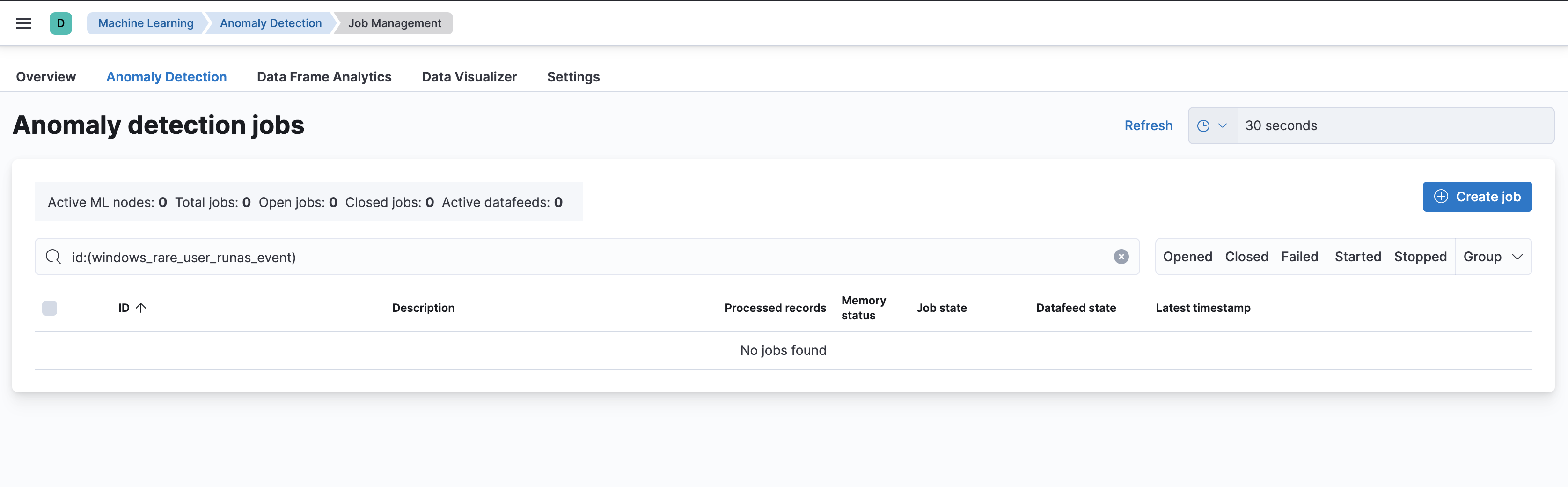
Task: Click the Refresh link
Action: (x=1148, y=125)
